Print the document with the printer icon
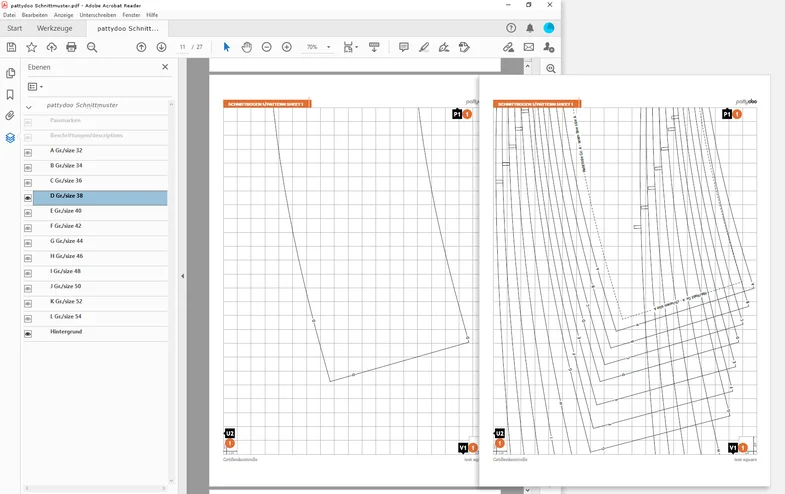 (71, 47)
